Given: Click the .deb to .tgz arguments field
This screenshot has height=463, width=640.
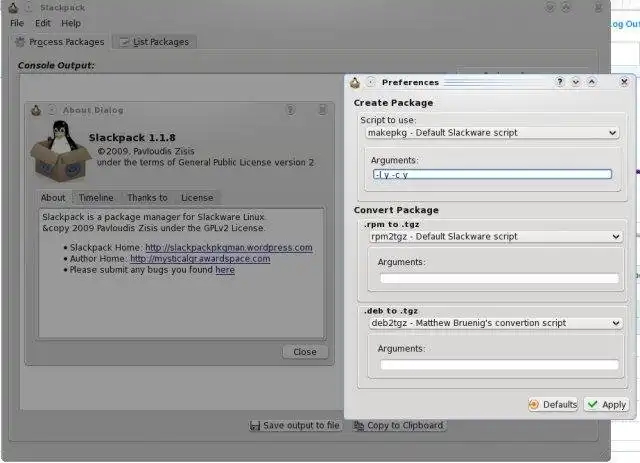Looking at the screenshot, I should click(499, 365).
